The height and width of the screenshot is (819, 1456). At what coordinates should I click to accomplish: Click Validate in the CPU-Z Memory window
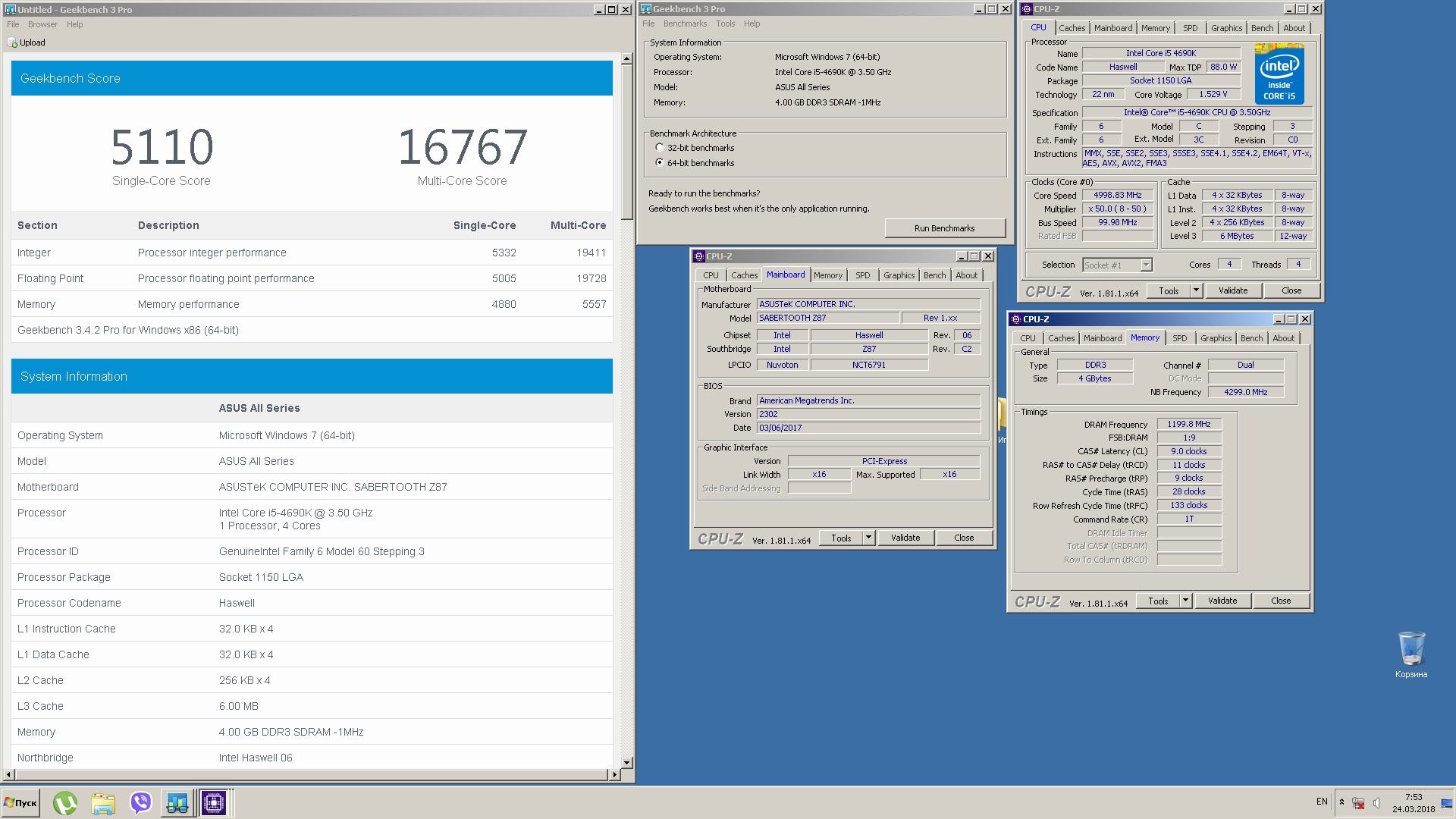(1222, 601)
